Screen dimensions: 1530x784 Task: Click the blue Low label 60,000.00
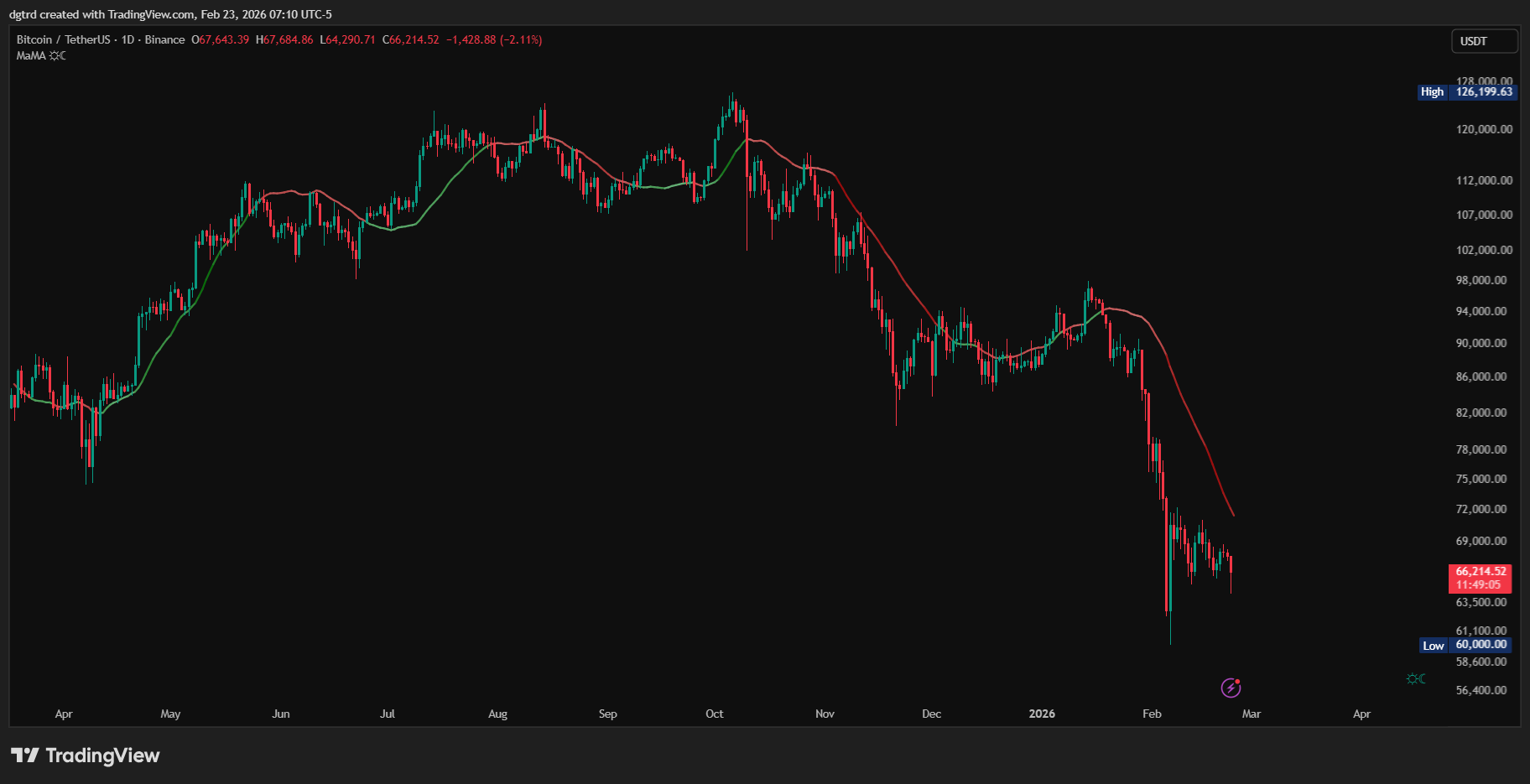(x=1467, y=645)
